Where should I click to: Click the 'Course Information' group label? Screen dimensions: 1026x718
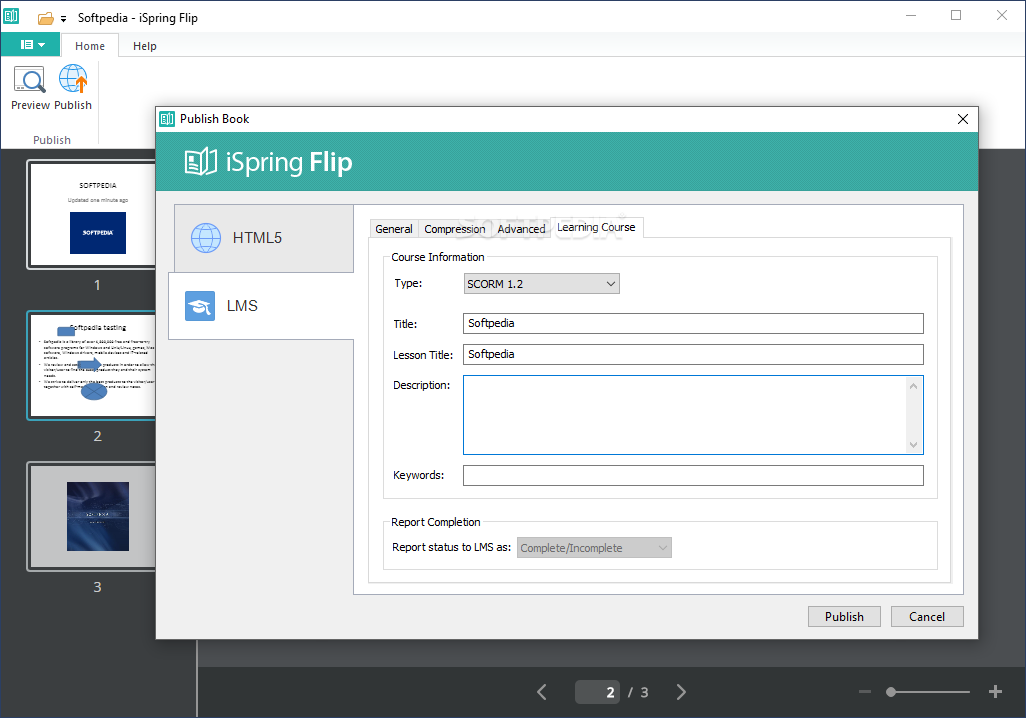pos(438,257)
